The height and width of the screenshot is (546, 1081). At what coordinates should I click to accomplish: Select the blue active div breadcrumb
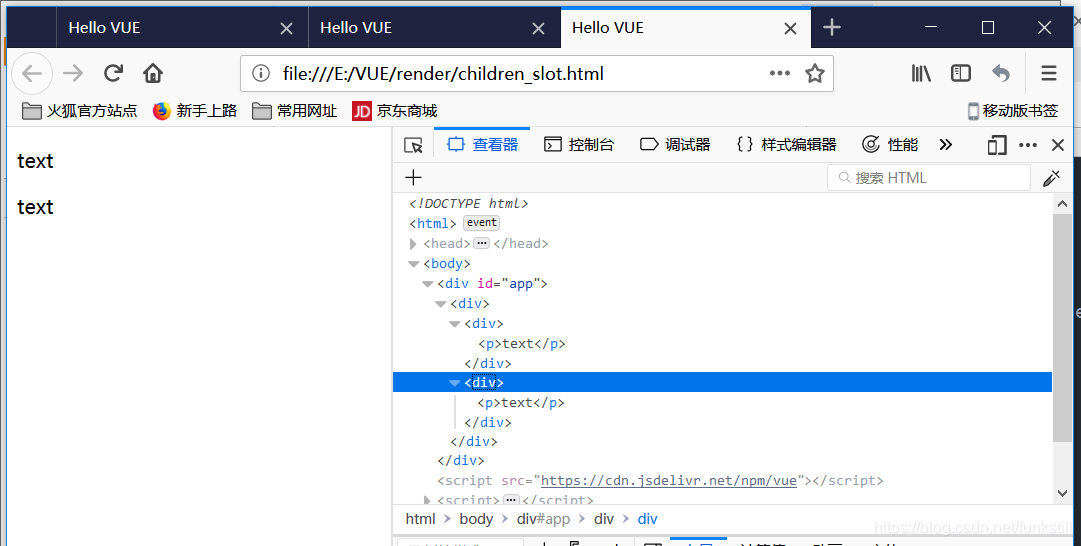click(x=647, y=519)
